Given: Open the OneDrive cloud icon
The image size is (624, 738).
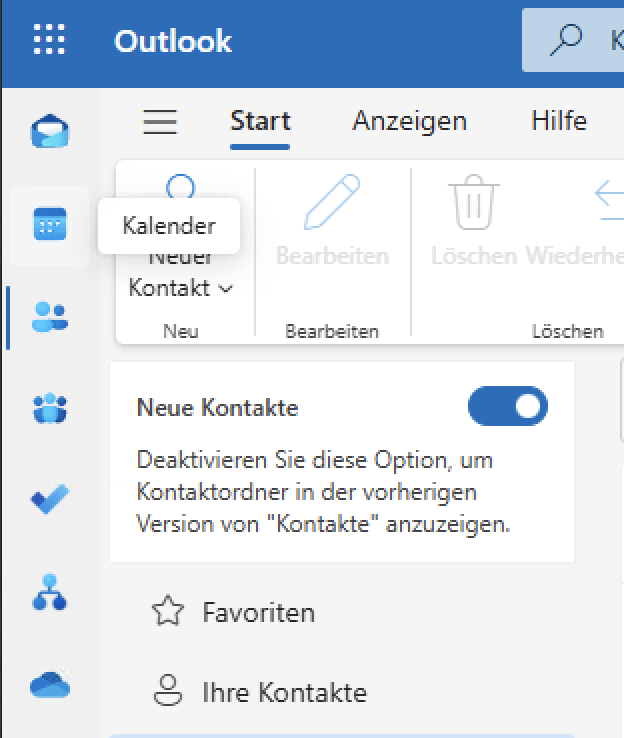Looking at the screenshot, I should [x=50, y=685].
